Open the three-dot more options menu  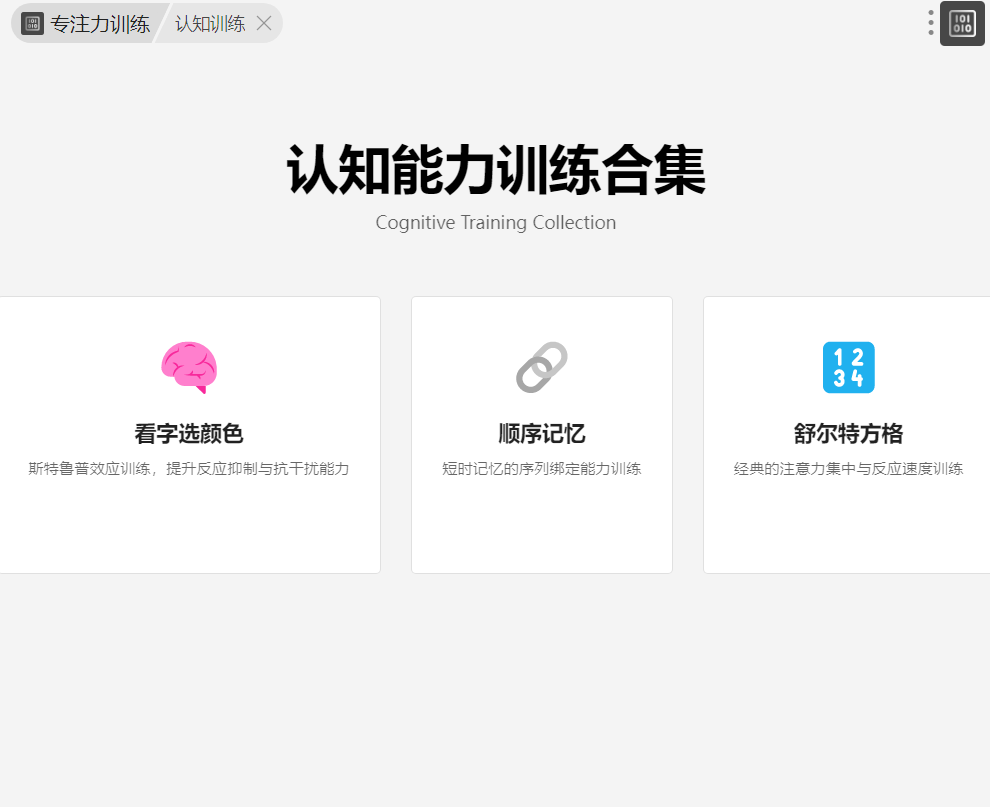931,23
